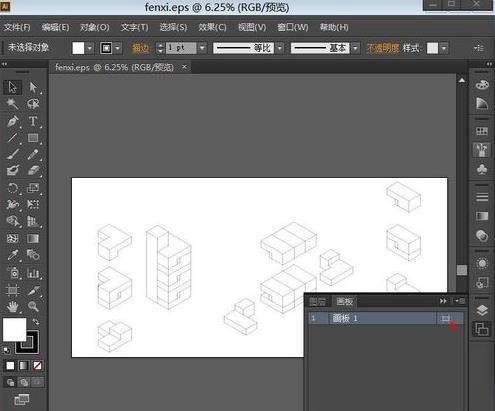Select the Hand tool

pos(13,306)
